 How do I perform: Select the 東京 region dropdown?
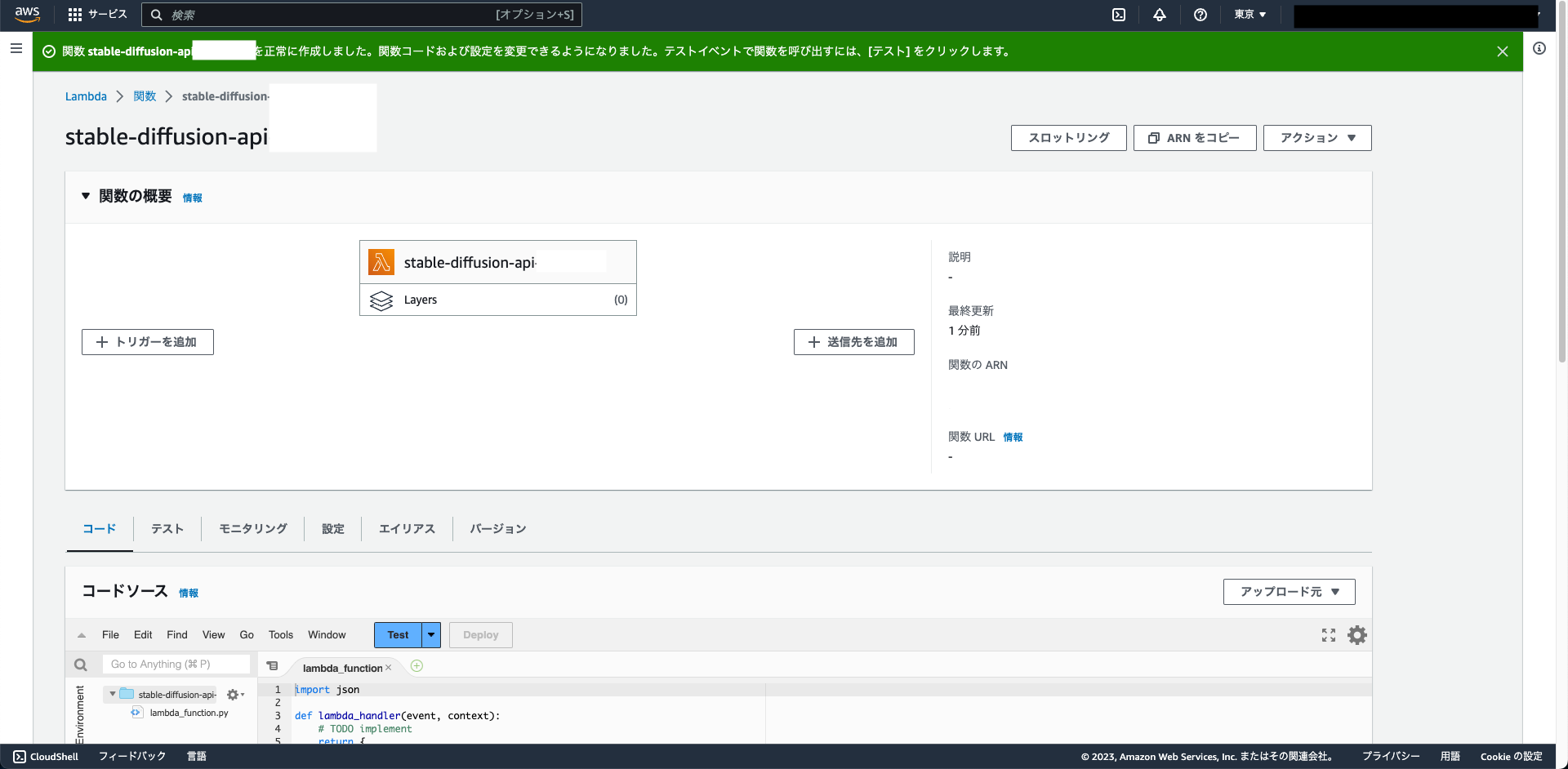point(1250,15)
